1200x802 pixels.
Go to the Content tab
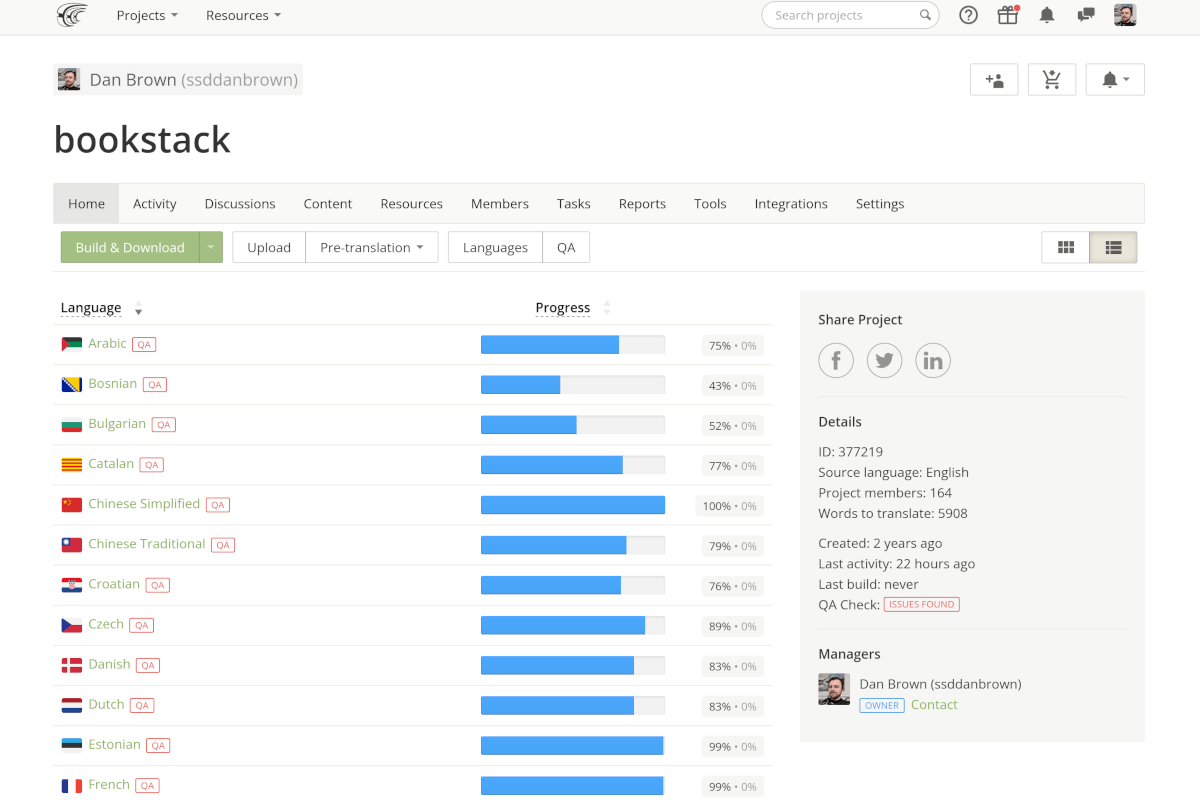(x=328, y=203)
